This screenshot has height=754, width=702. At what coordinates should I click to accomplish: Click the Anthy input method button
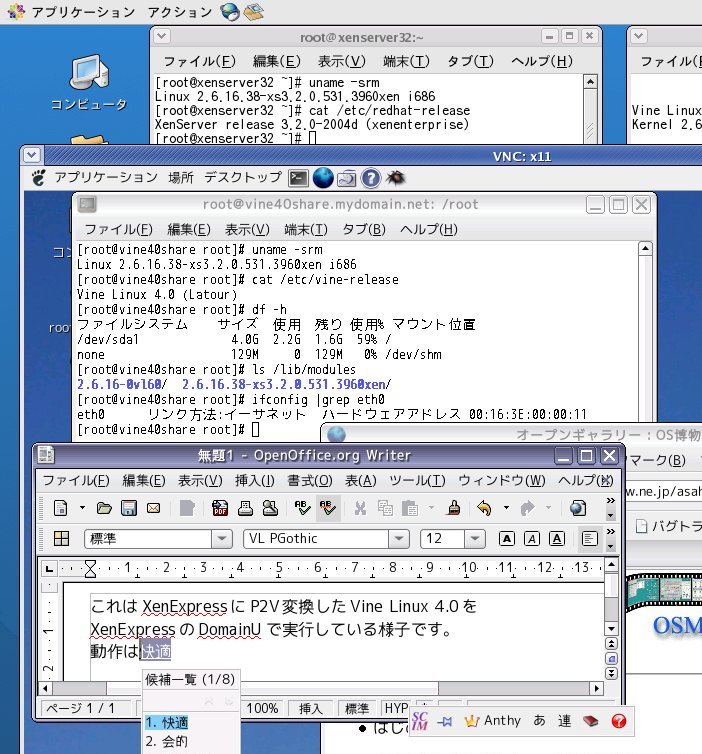coord(493,720)
